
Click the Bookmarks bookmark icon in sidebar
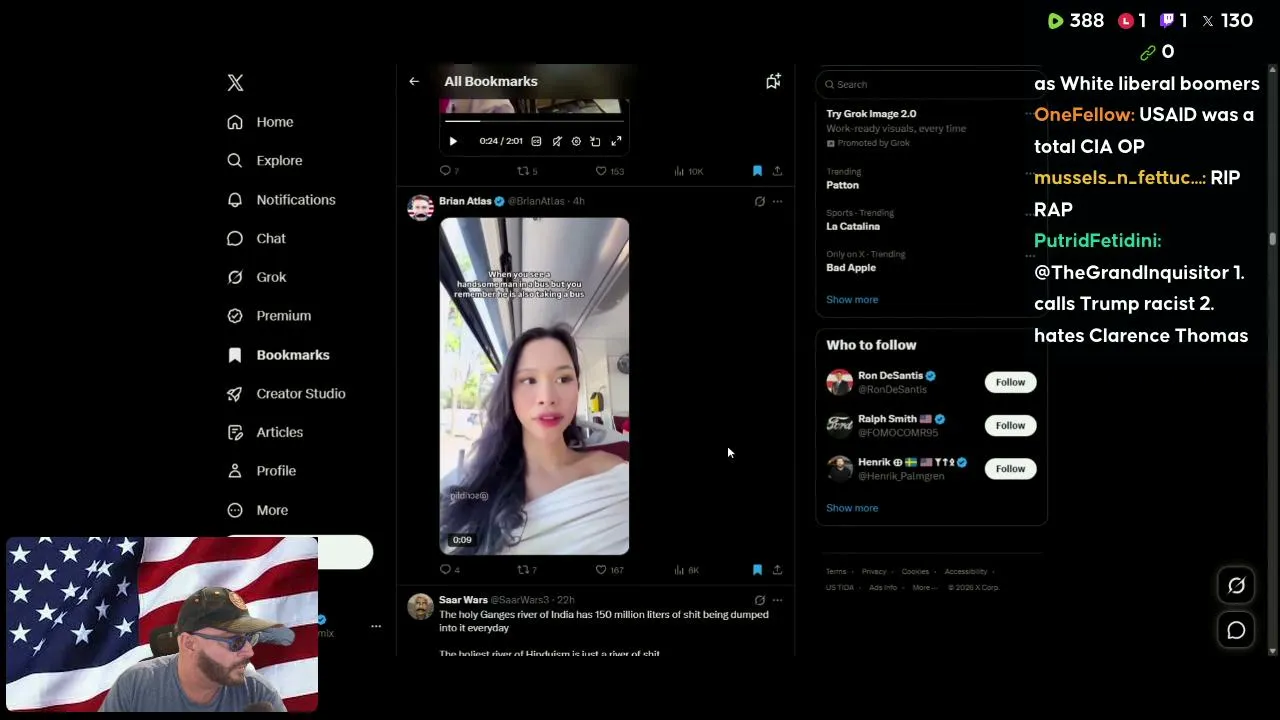pos(235,355)
